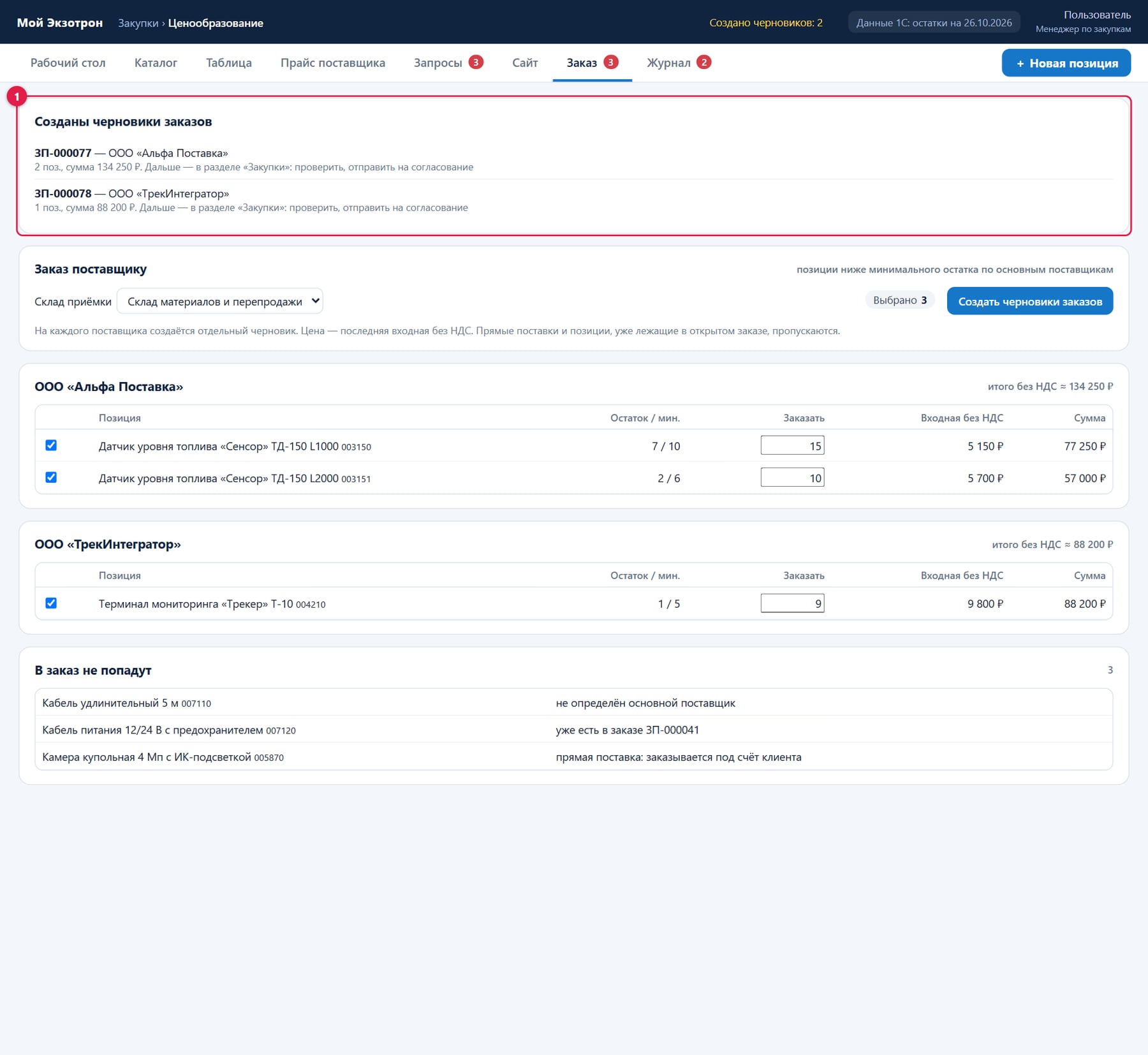Select the Заказ tab
This screenshot has height=1055, width=1148.
[x=592, y=63]
